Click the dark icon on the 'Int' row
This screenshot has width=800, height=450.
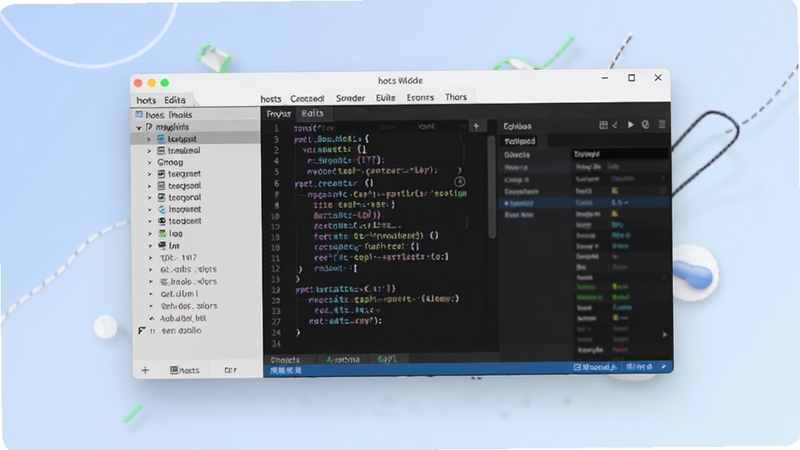tap(162, 245)
